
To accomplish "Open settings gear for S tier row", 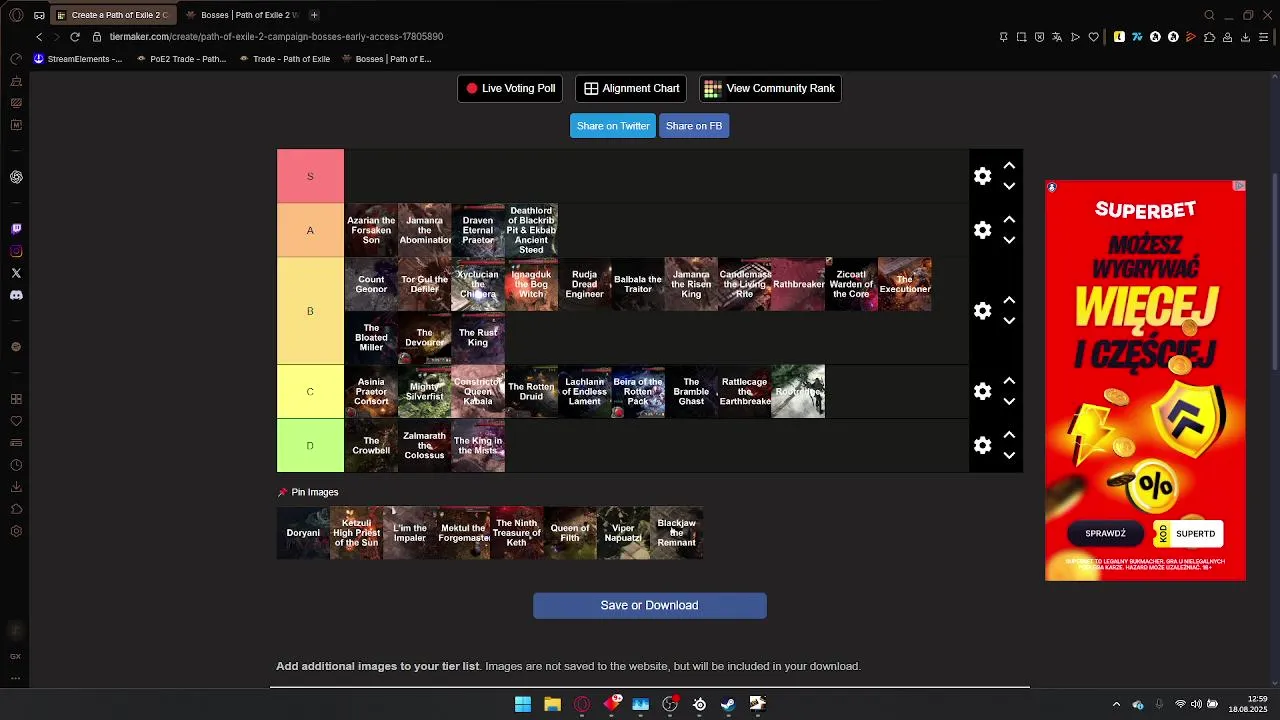I will point(982,176).
